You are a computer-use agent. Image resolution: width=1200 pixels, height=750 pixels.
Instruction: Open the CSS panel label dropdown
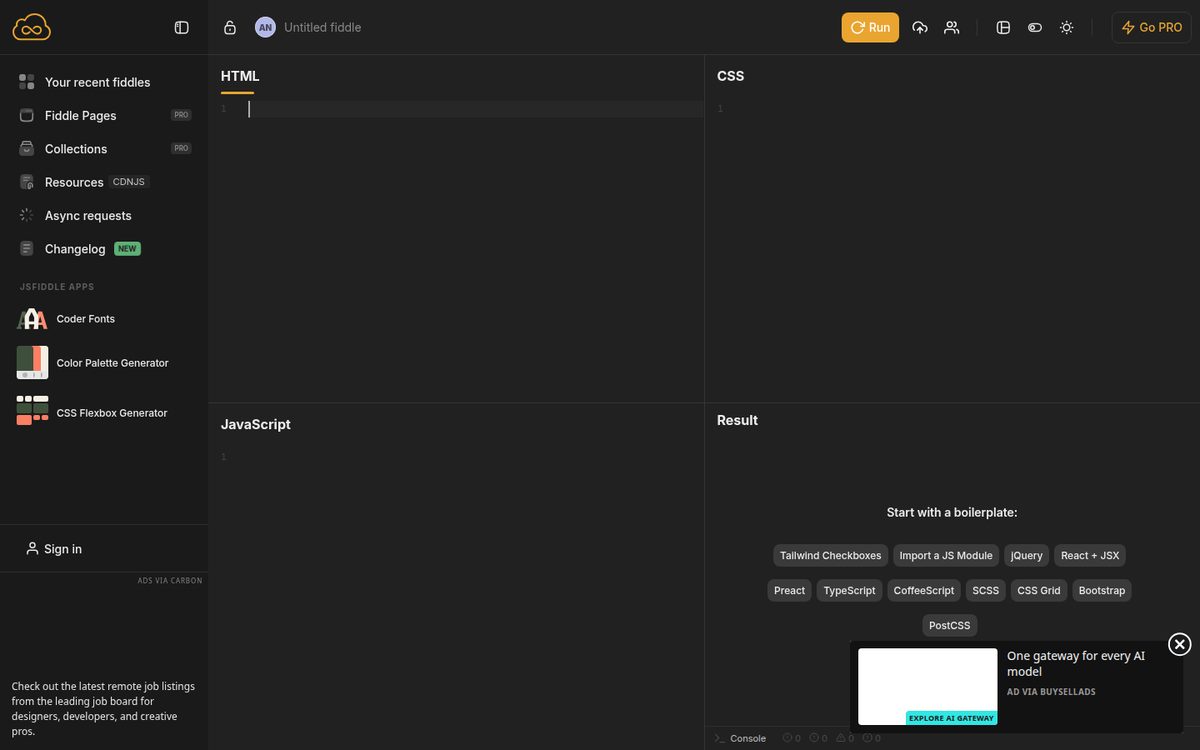pyautogui.click(x=730, y=76)
